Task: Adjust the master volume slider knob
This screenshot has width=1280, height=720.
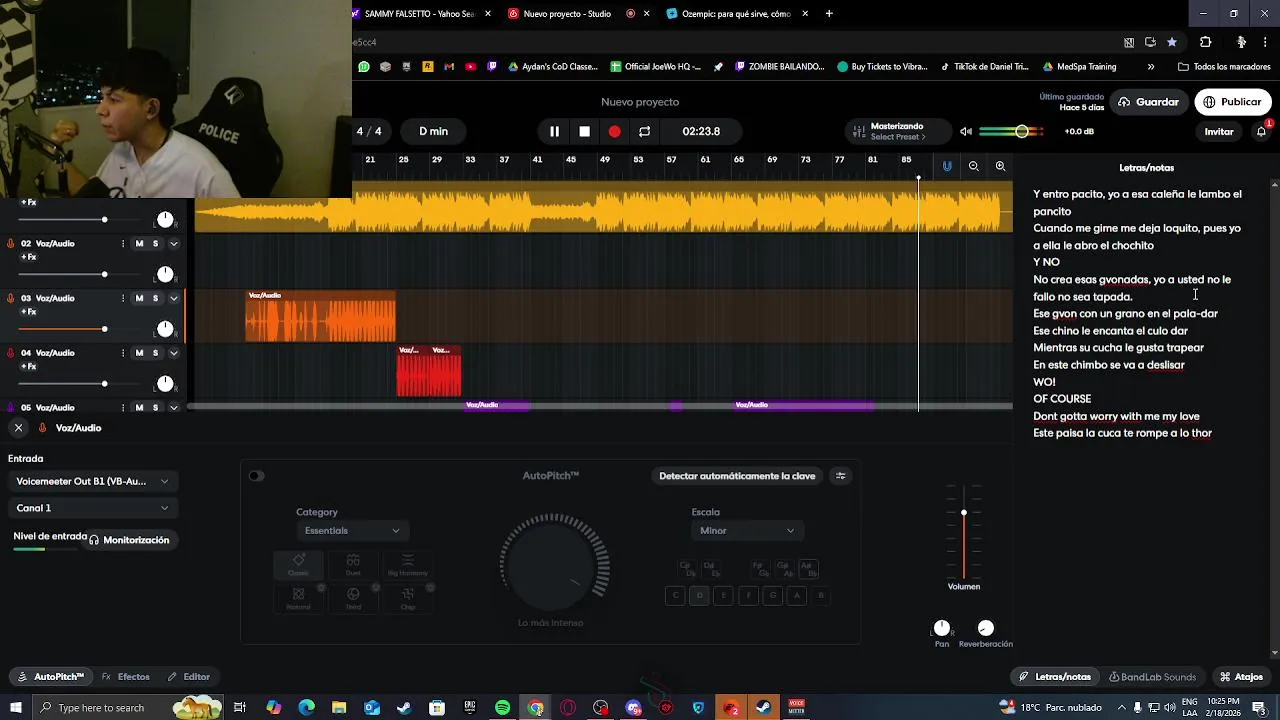Action: pos(1022,131)
